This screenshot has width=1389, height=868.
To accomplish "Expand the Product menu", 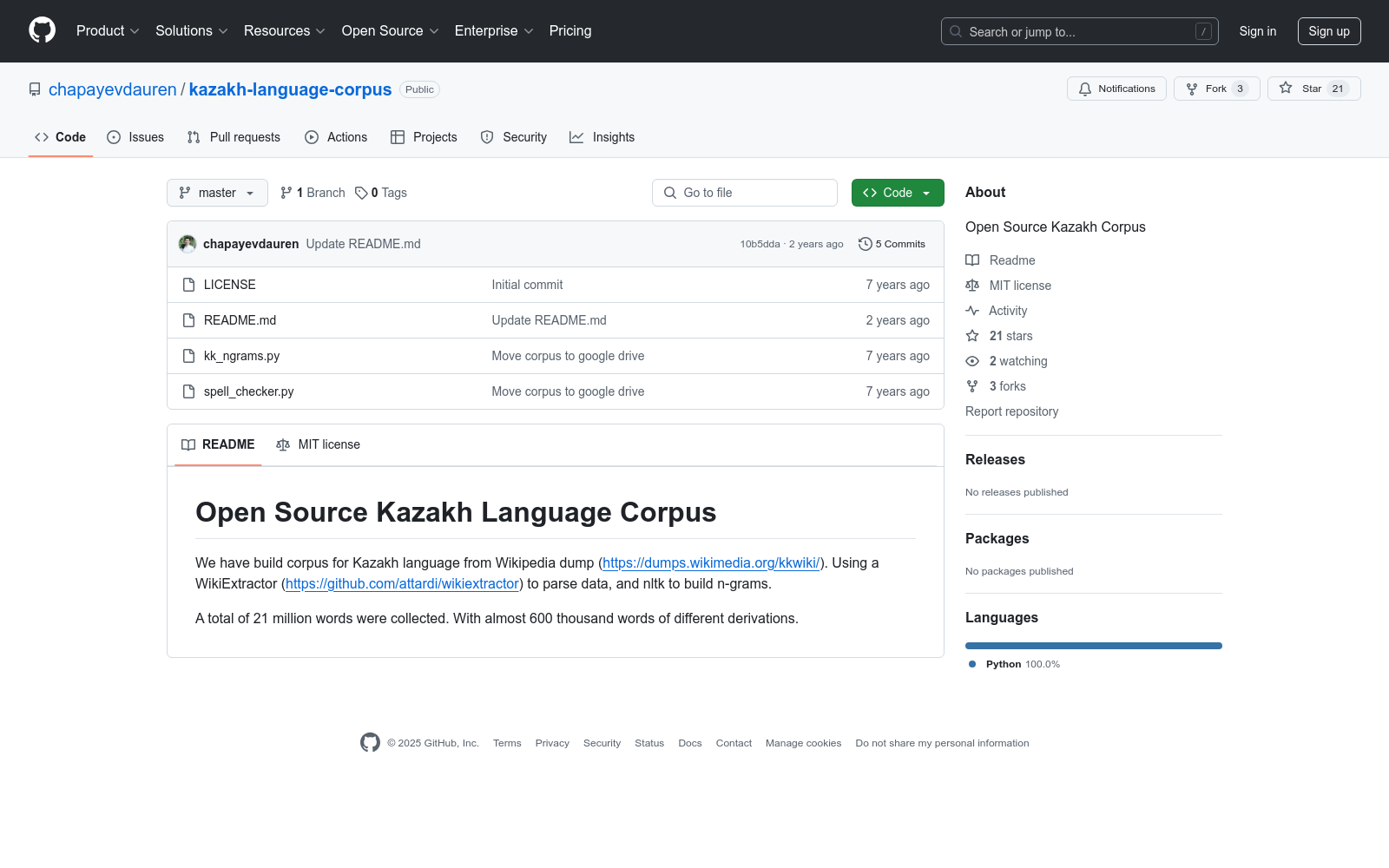I will (108, 30).
